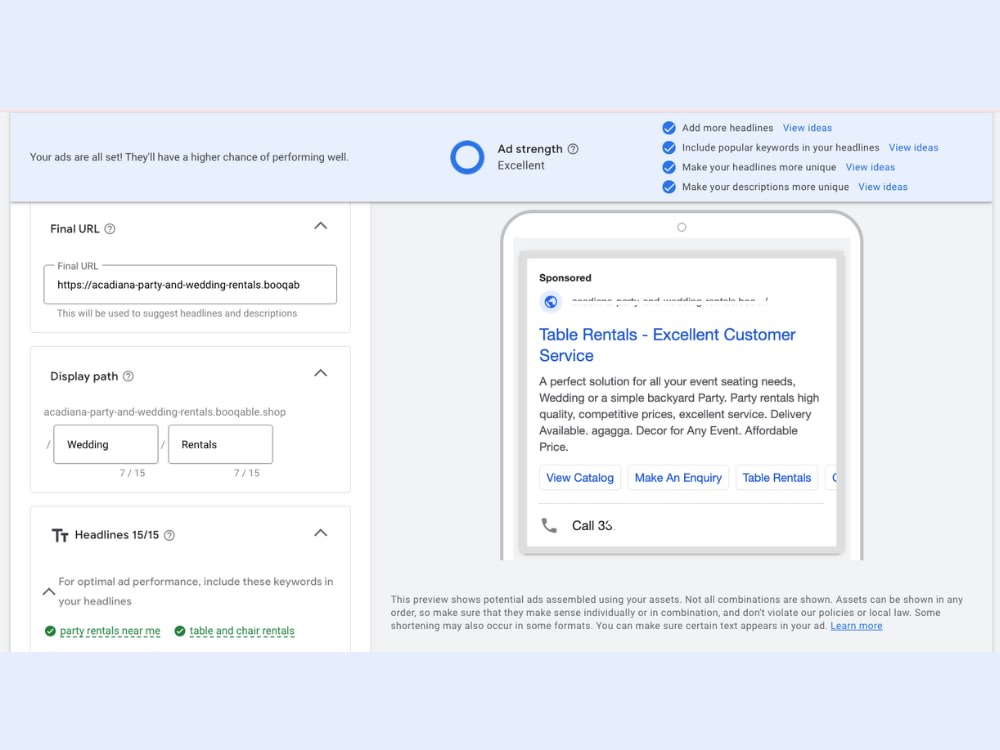Collapse the Headlines section
Viewport: 1000px width, 750px height.
321,533
